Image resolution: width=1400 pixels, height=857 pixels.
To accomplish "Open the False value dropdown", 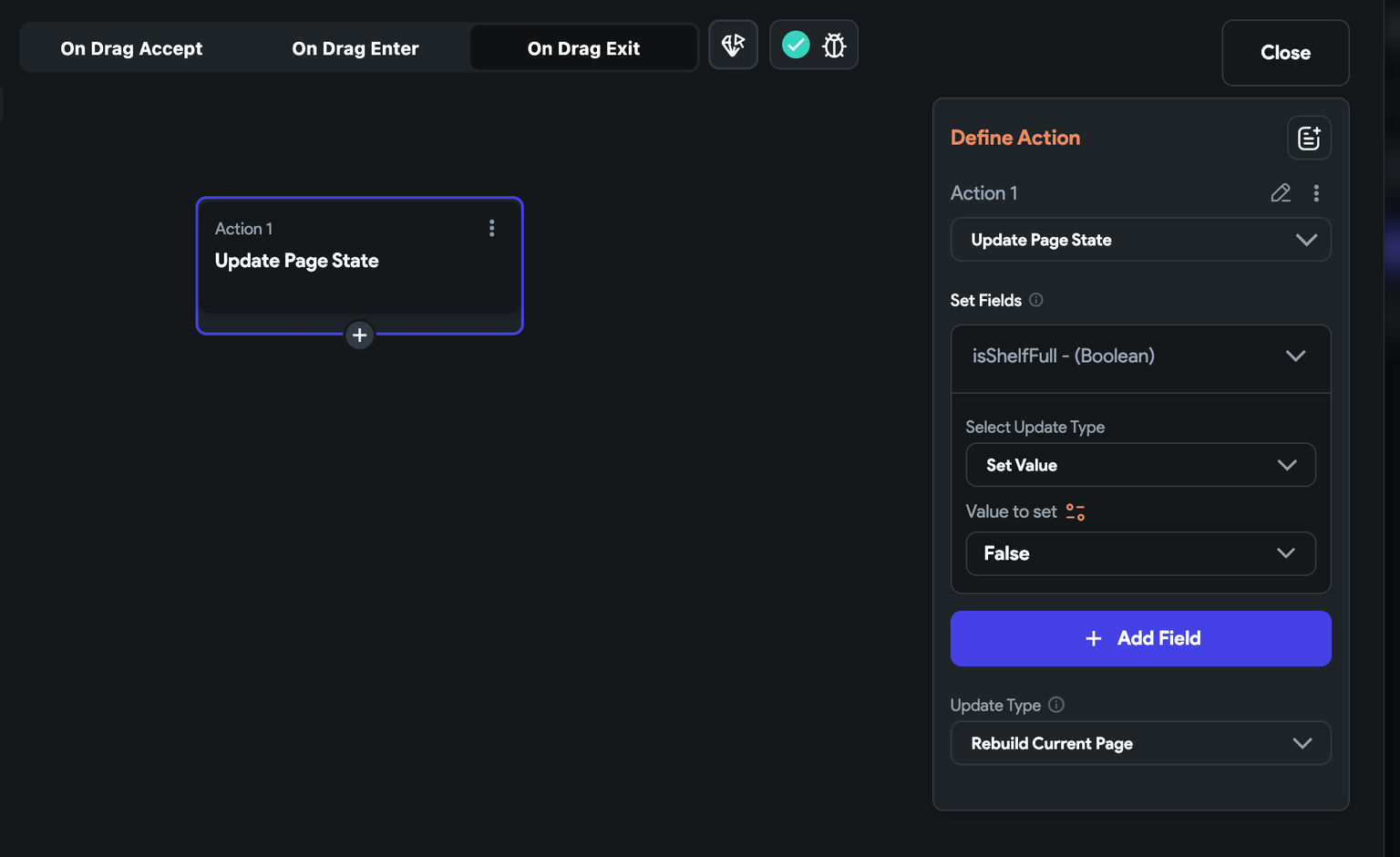I will click(x=1140, y=553).
